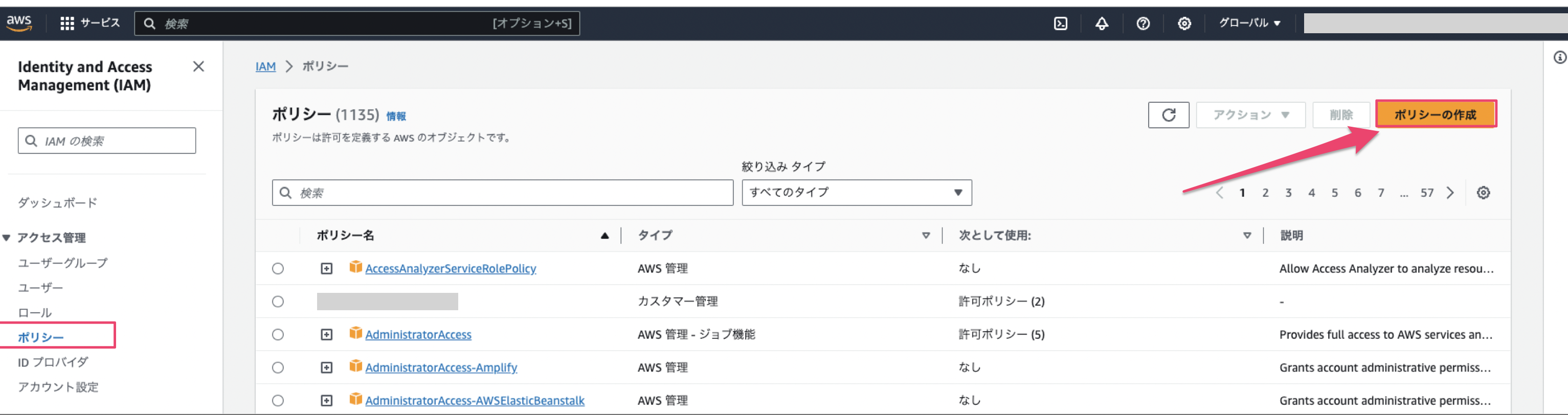Launch the CloudShell terminal icon
Screen dimensions: 1568x415
point(1060,23)
